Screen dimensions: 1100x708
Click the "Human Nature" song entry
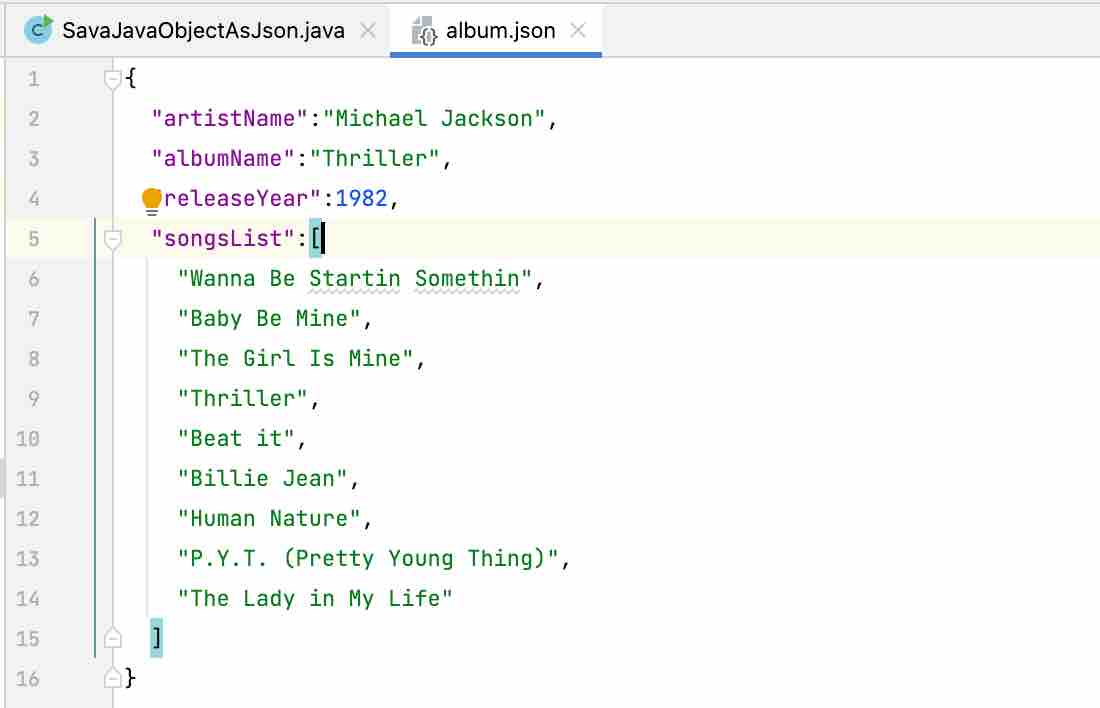[x=269, y=519]
